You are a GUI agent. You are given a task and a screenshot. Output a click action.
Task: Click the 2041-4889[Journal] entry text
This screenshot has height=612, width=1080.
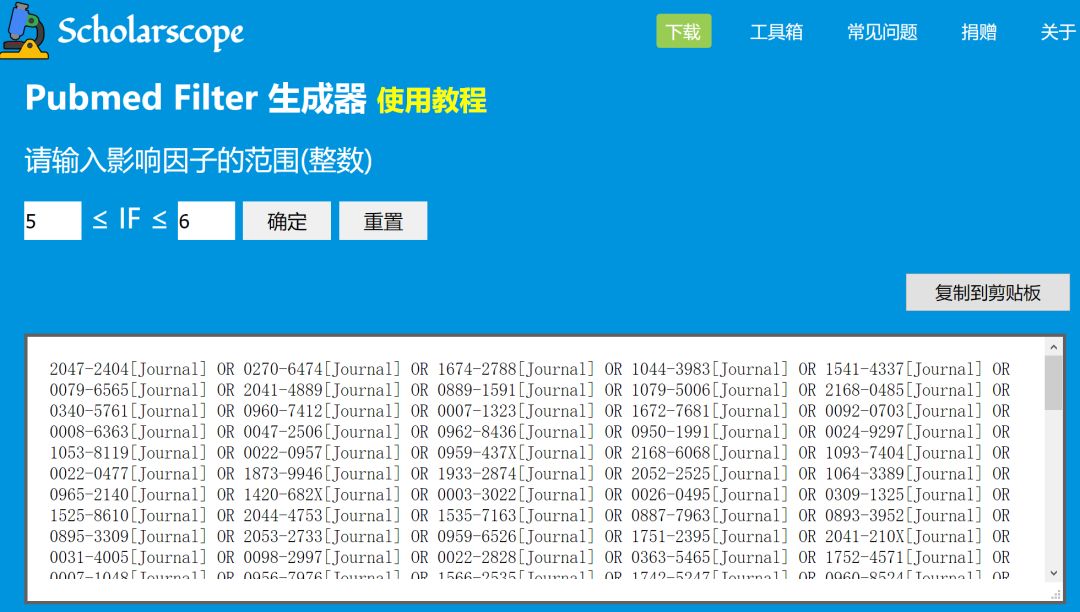point(322,390)
